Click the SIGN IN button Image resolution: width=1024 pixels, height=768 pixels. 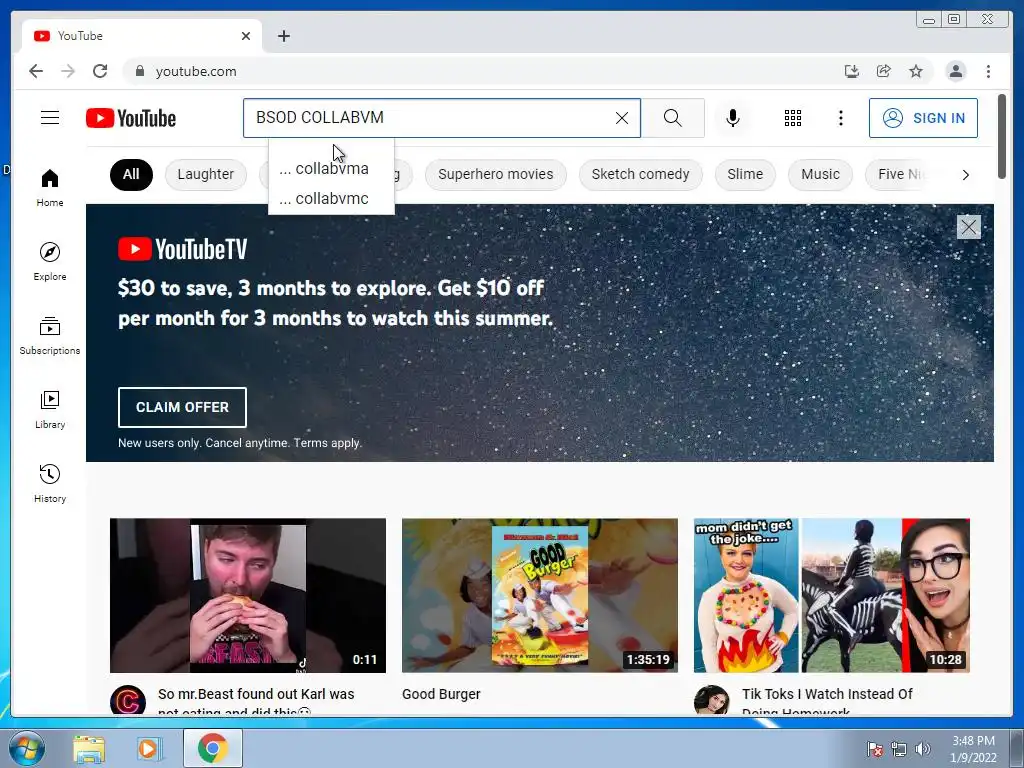[923, 118]
